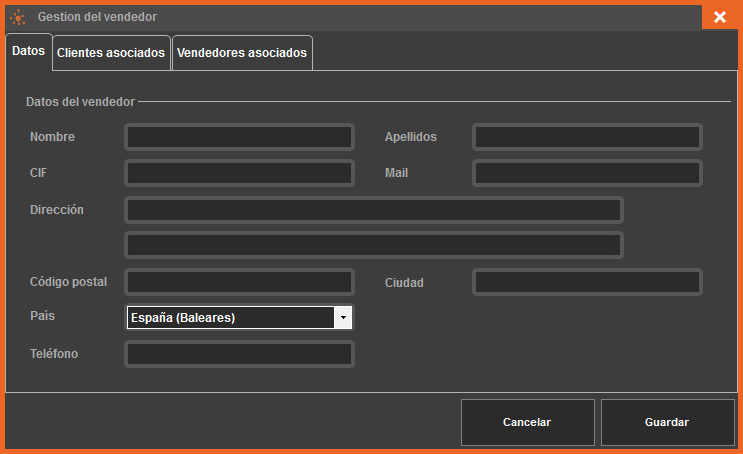Select the Código postal field

pos(239,282)
